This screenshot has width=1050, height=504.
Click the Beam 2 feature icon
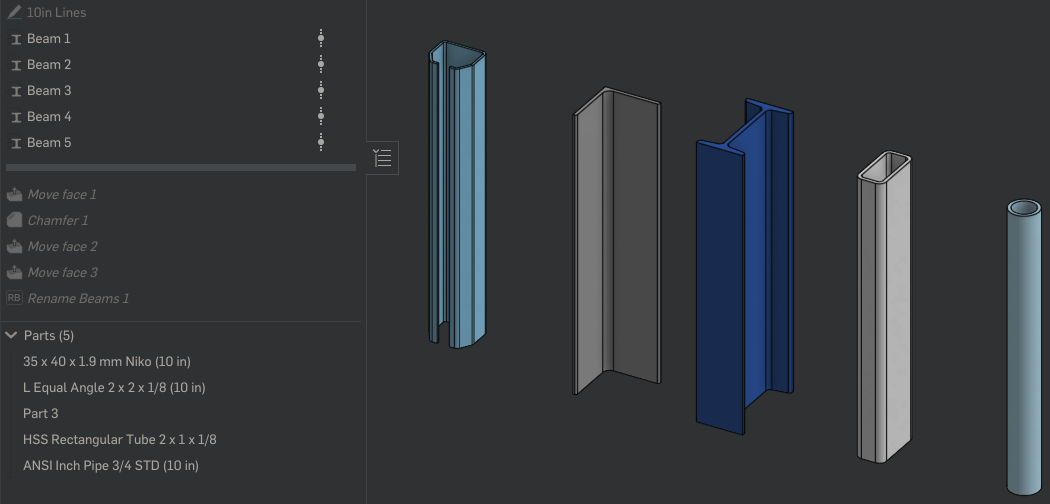16,66
